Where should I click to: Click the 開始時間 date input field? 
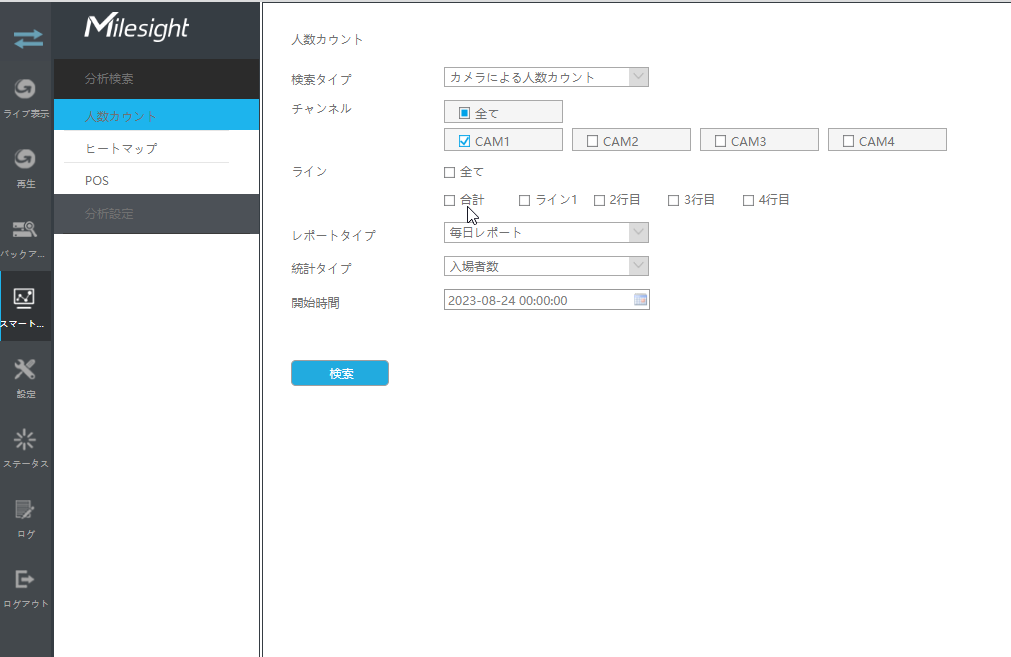(x=536, y=300)
